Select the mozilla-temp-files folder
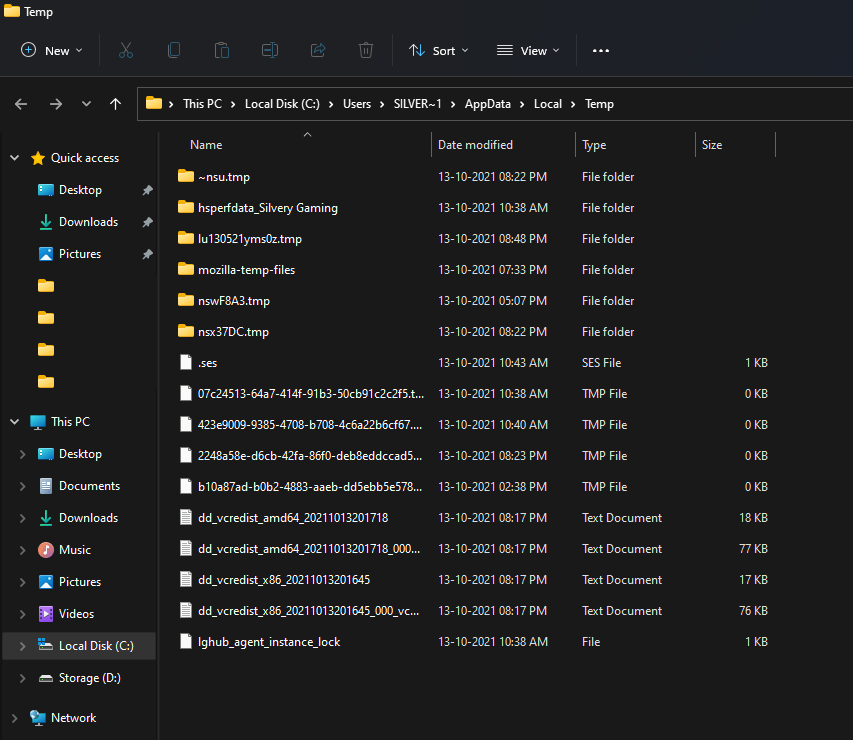Viewport: 853px width, 740px height. pyautogui.click(x=246, y=270)
